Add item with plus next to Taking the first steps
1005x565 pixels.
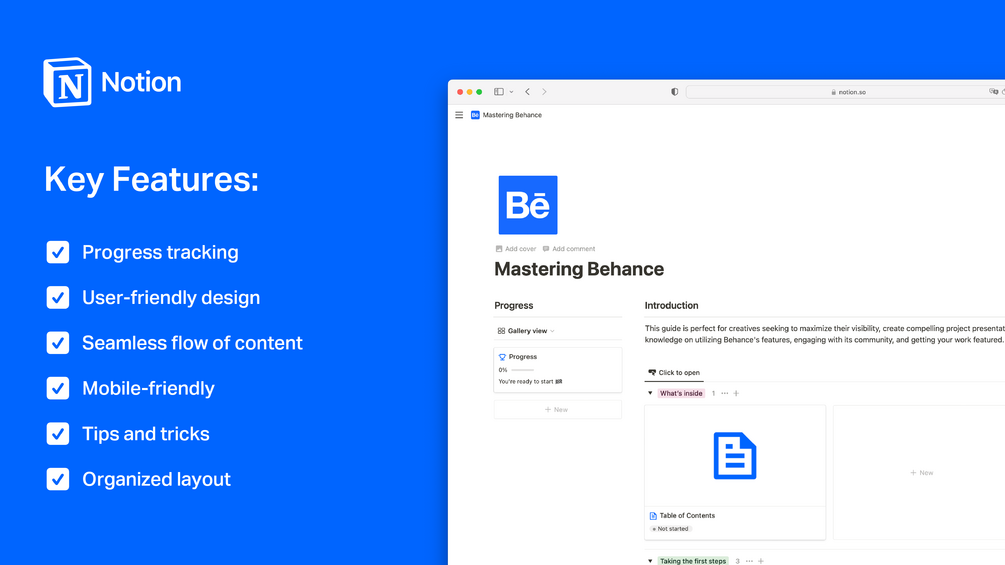(x=761, y=561)
